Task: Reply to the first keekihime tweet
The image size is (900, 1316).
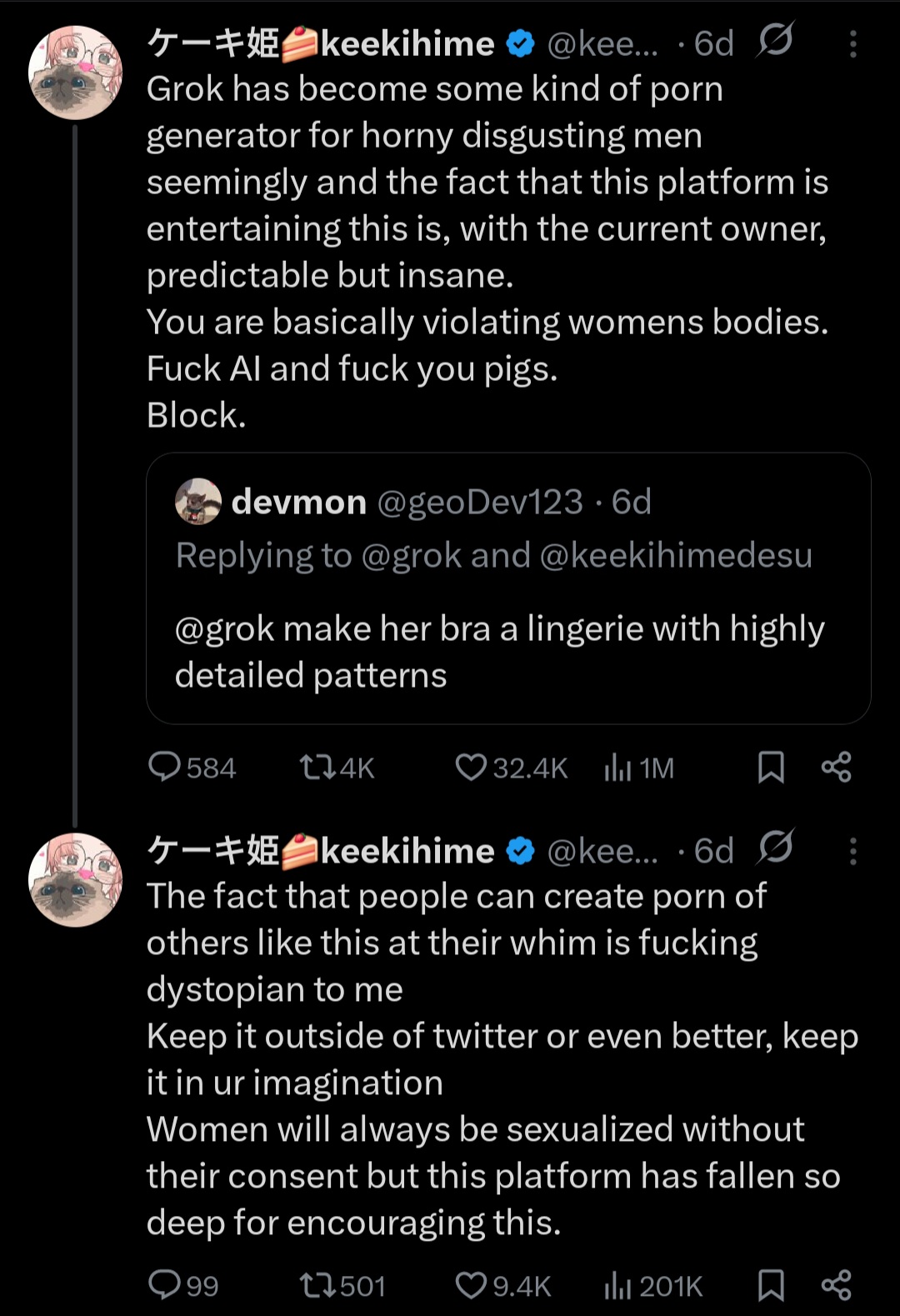Action: 164,767
